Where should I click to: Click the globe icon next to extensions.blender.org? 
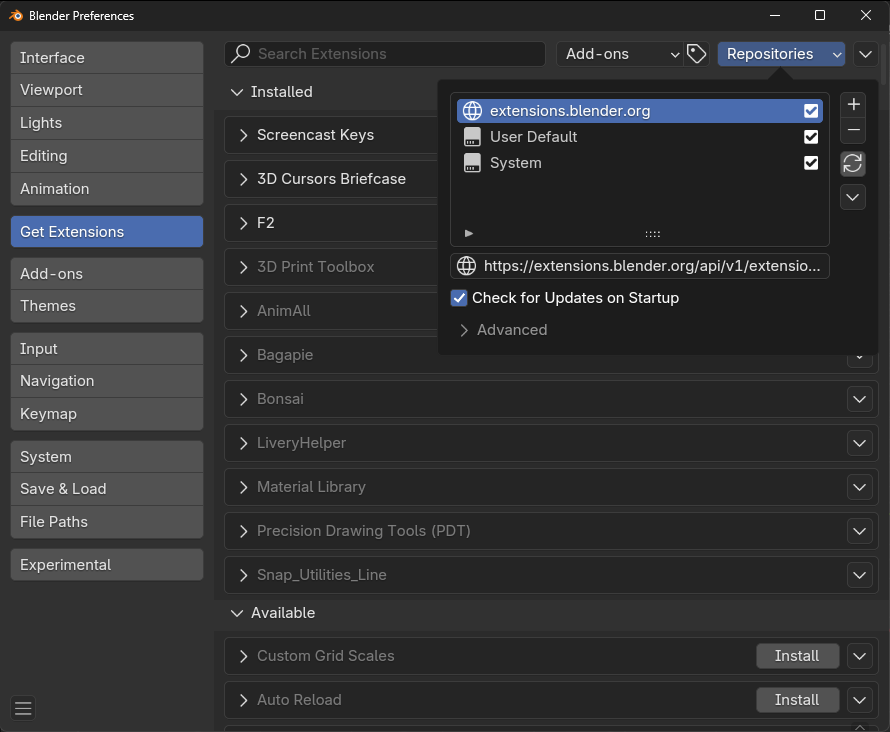(x=472, y=111)
